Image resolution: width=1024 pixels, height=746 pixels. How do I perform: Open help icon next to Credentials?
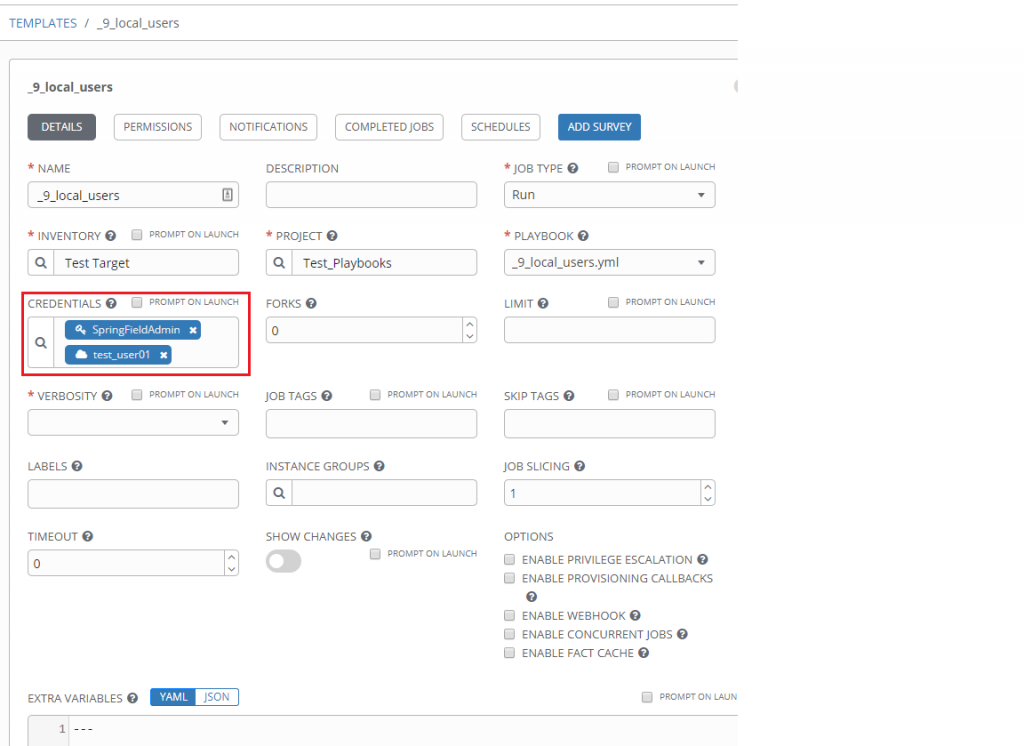pos(111,303)
